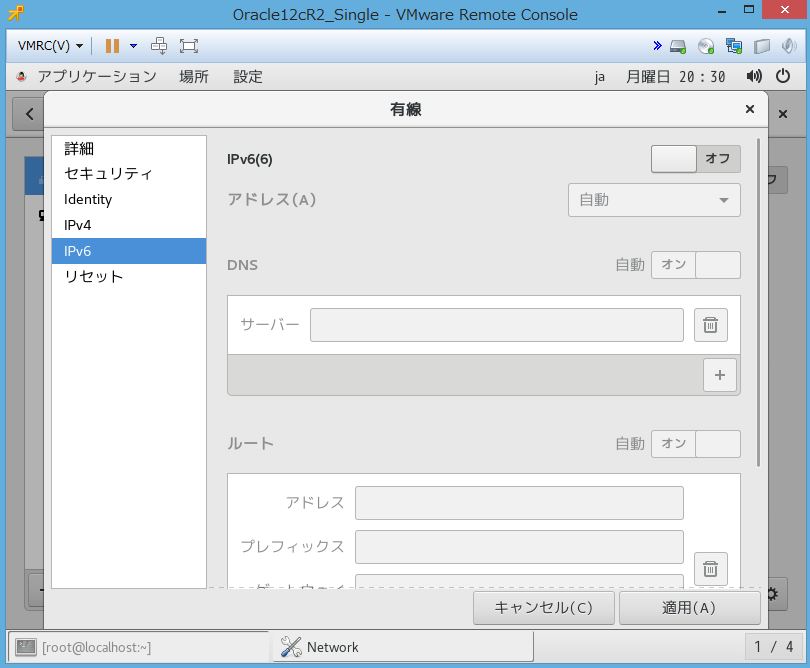
Task: Switch to Network task in taskbar
Action: [403, 647]
